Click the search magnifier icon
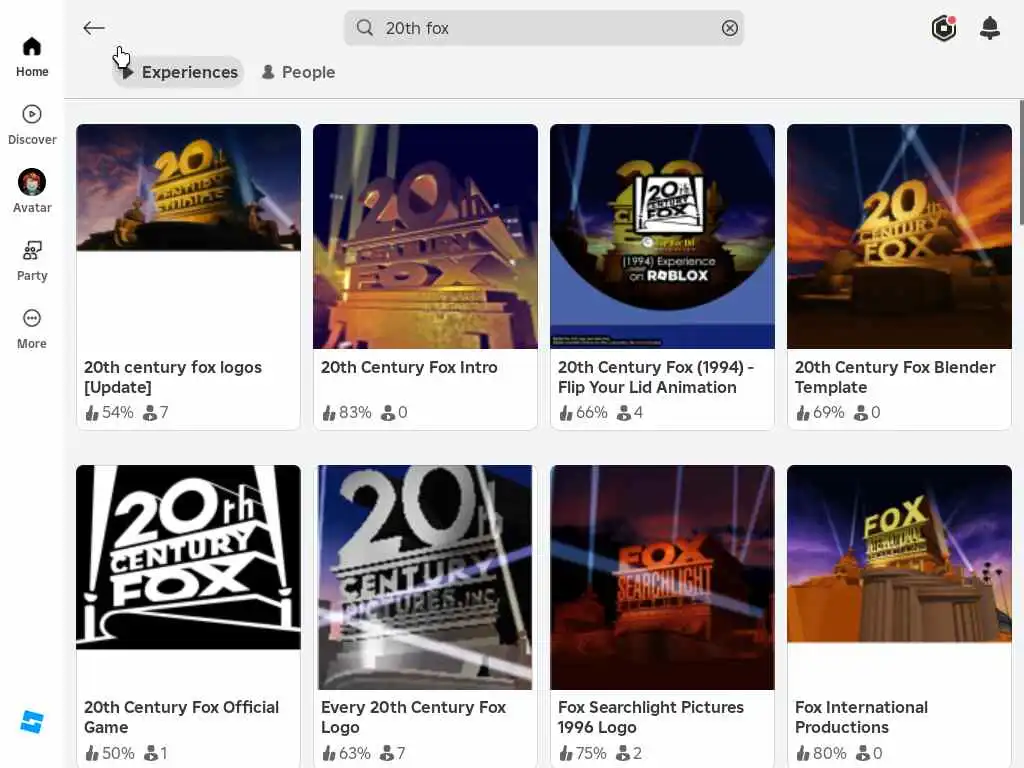Image resolution: width=1024 pixels, height=768 pixels. [365, 28]
